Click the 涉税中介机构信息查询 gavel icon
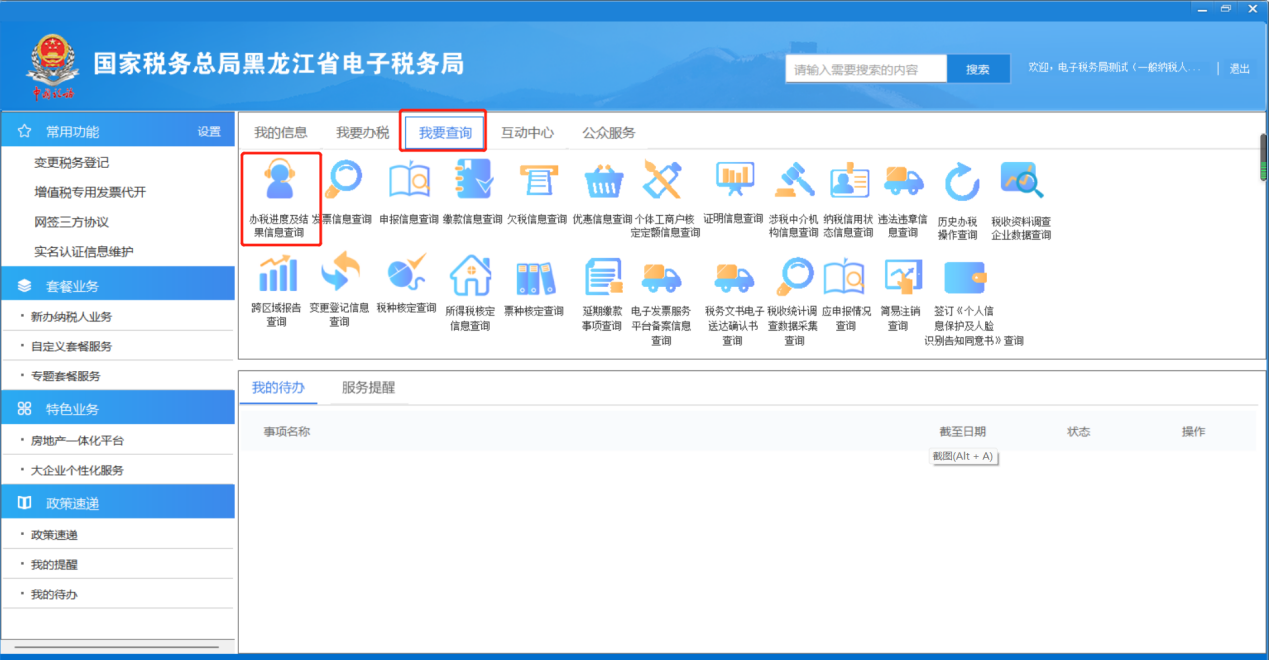This screenshot has height=660, width=1269. [x=794, y=180]
